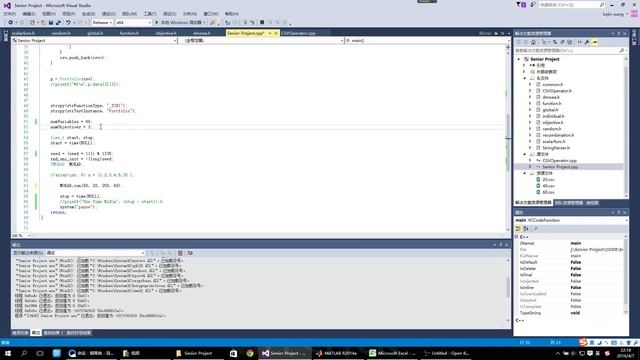This screenshot has width=640, height=360.
Task: Select Error List tab in bottom panel
Action: [20, 333]
